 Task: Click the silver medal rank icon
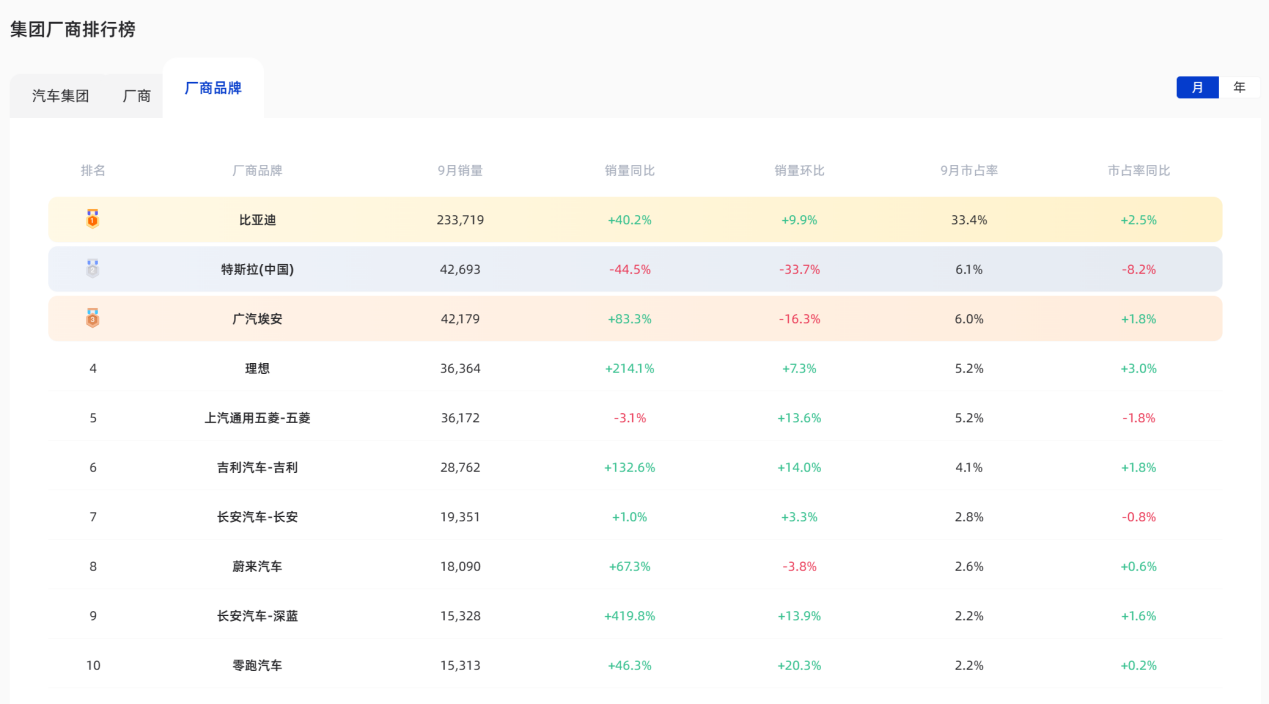click(93, 269)
